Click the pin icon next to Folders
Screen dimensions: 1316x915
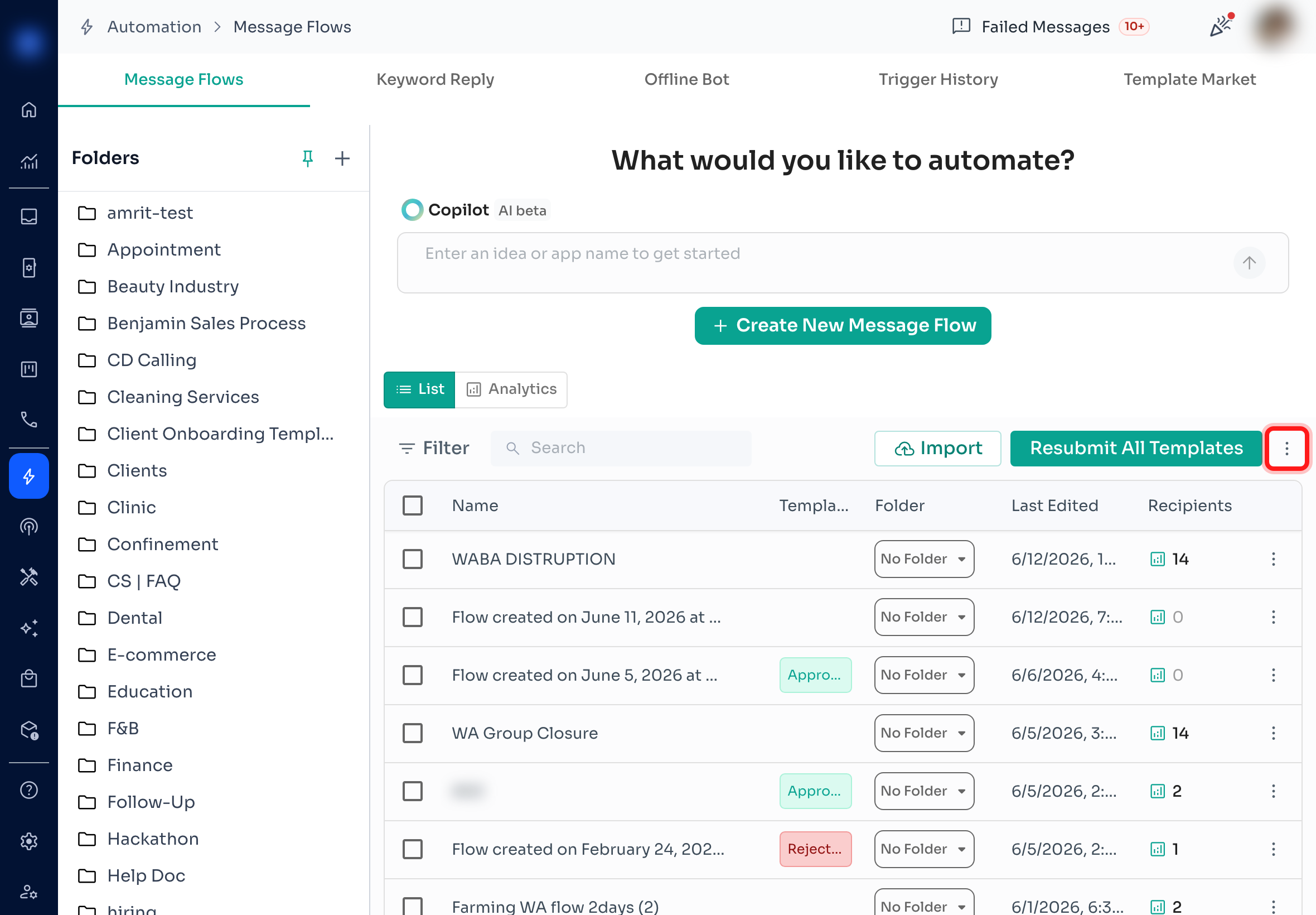tap(308, 158)
